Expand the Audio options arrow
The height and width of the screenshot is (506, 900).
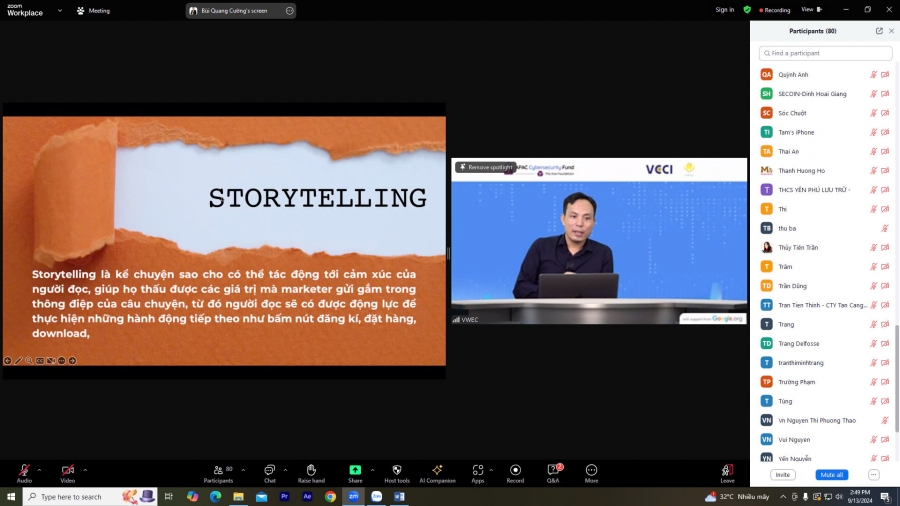coord(40,468)
